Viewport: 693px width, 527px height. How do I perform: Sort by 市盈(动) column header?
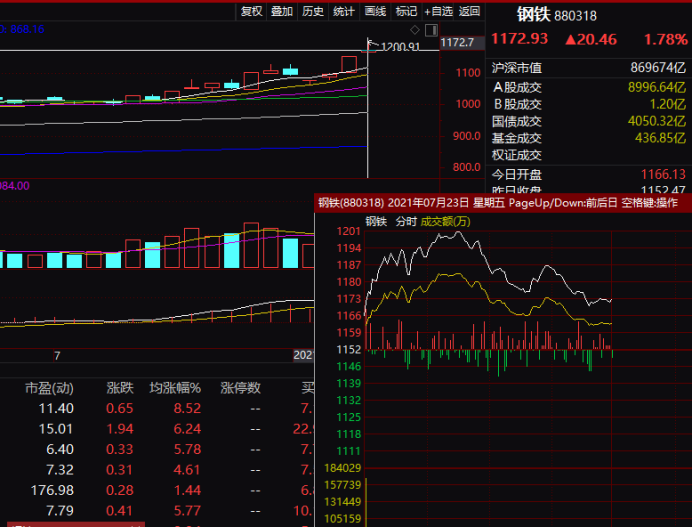pos(49,388)
